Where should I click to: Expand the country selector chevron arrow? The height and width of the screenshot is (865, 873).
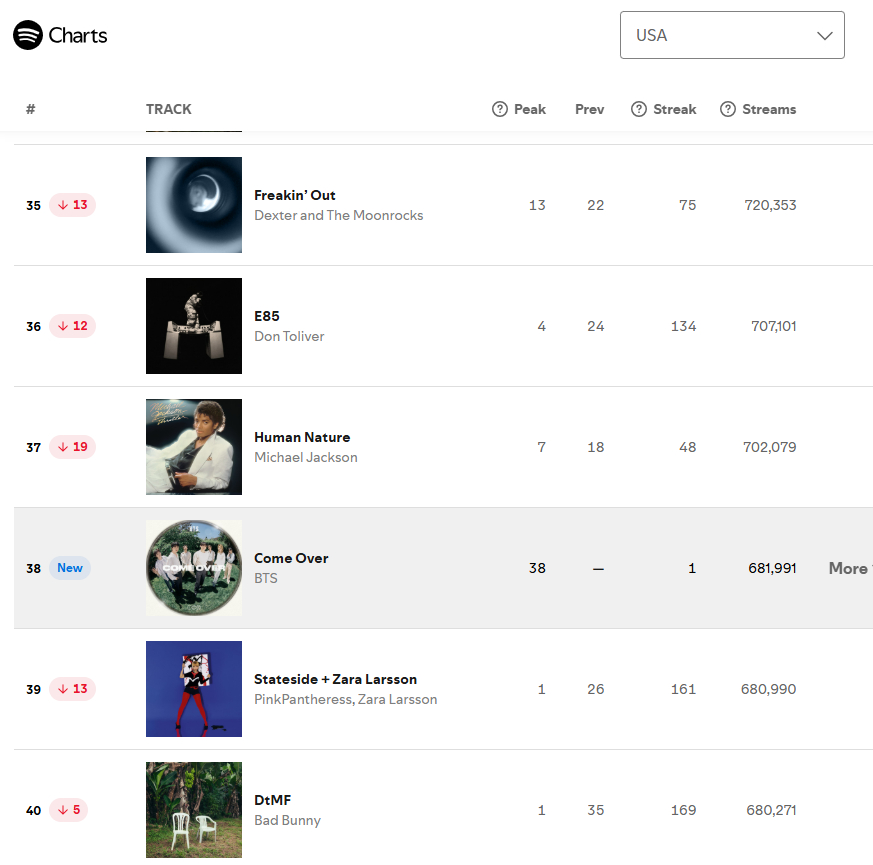coord(825,36)
